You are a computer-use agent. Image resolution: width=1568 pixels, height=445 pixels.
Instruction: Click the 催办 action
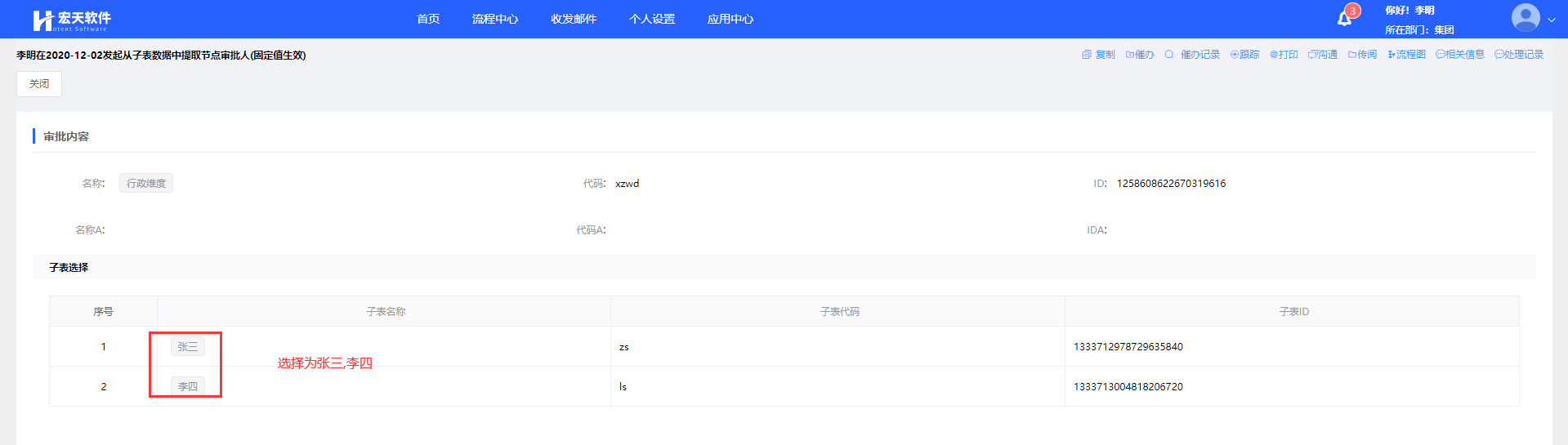coord(1140,55)
